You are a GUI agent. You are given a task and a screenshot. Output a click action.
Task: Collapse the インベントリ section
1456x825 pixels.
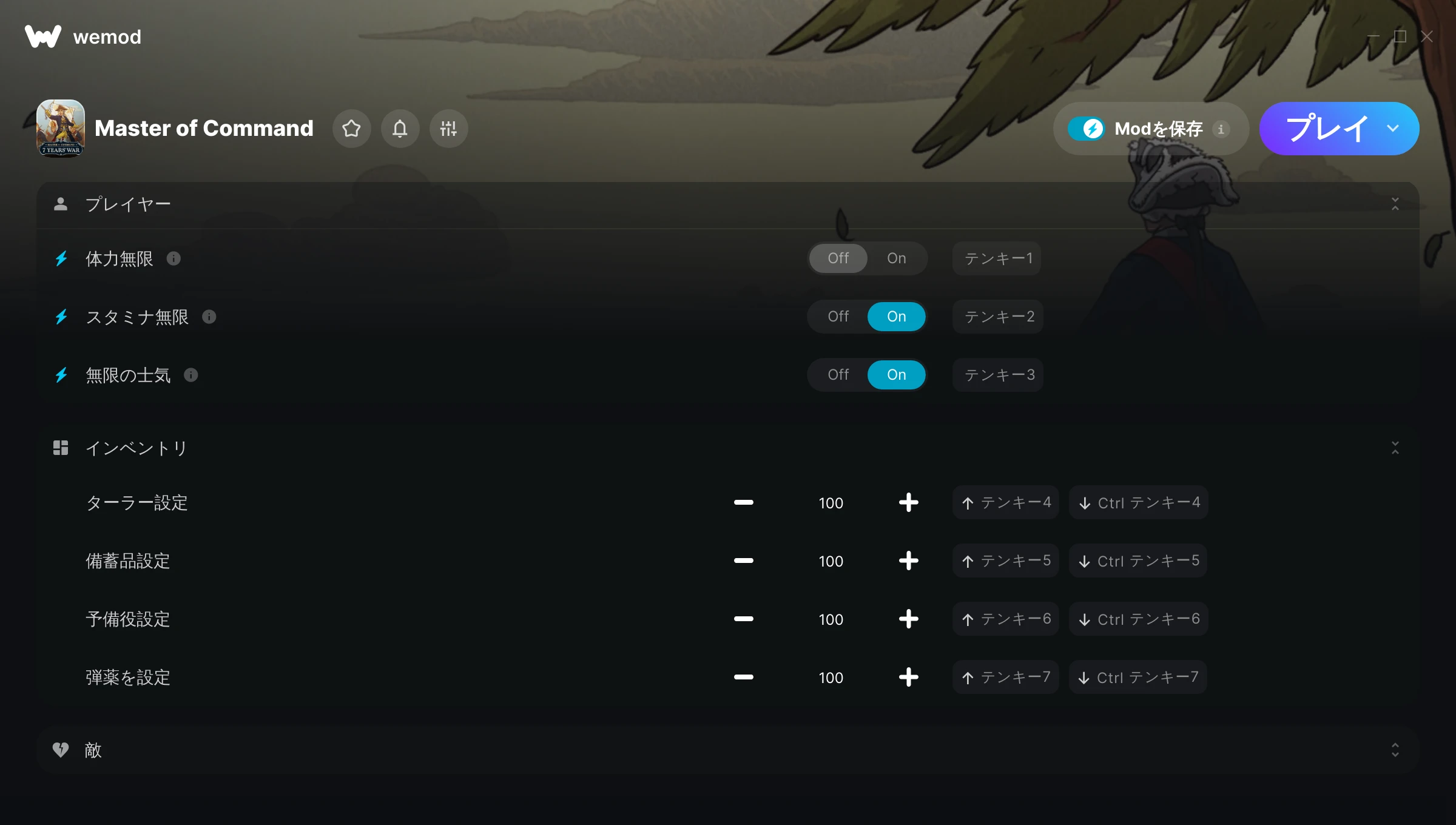click(x=1395, y=448)
